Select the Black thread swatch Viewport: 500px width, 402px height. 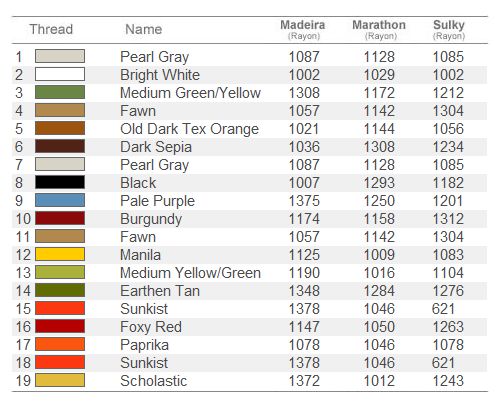click(x=60, y=182)
